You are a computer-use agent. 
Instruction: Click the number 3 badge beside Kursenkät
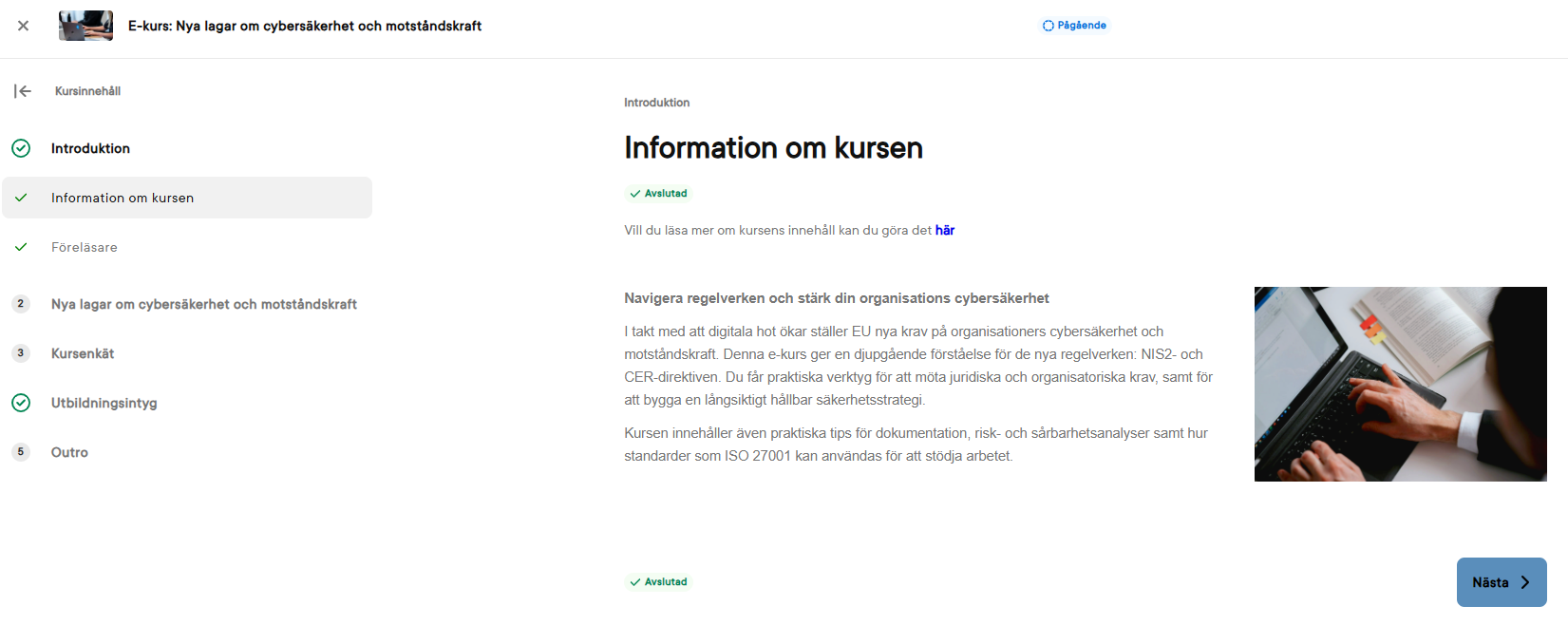pos(21,353)
